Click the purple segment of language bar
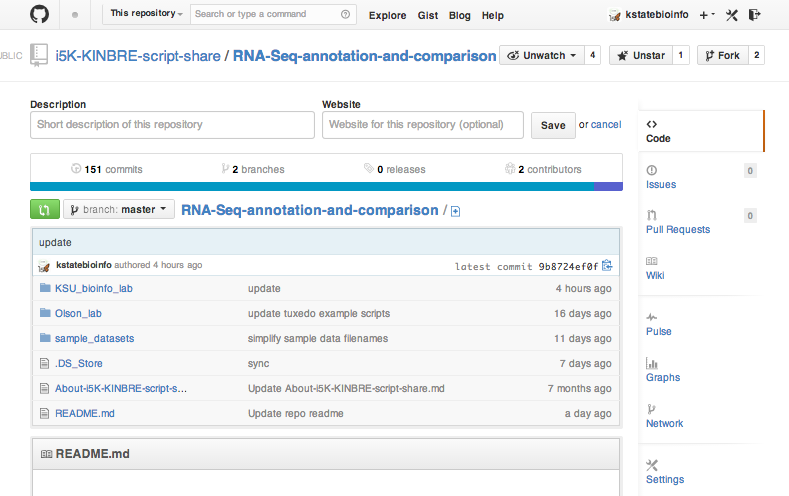Image resolution: width=789 pixels, height=496 pixels. tap(608, 187)
